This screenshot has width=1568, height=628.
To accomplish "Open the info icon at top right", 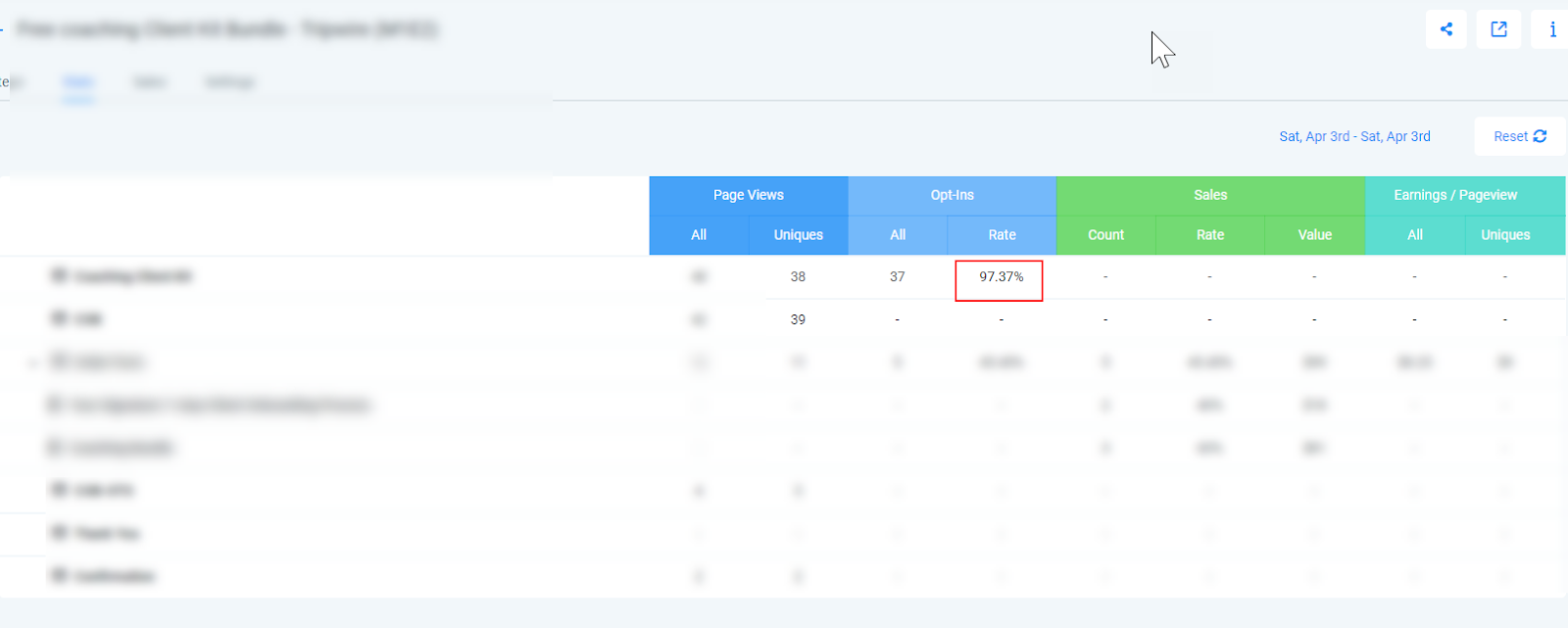I will coord(1551,29).
